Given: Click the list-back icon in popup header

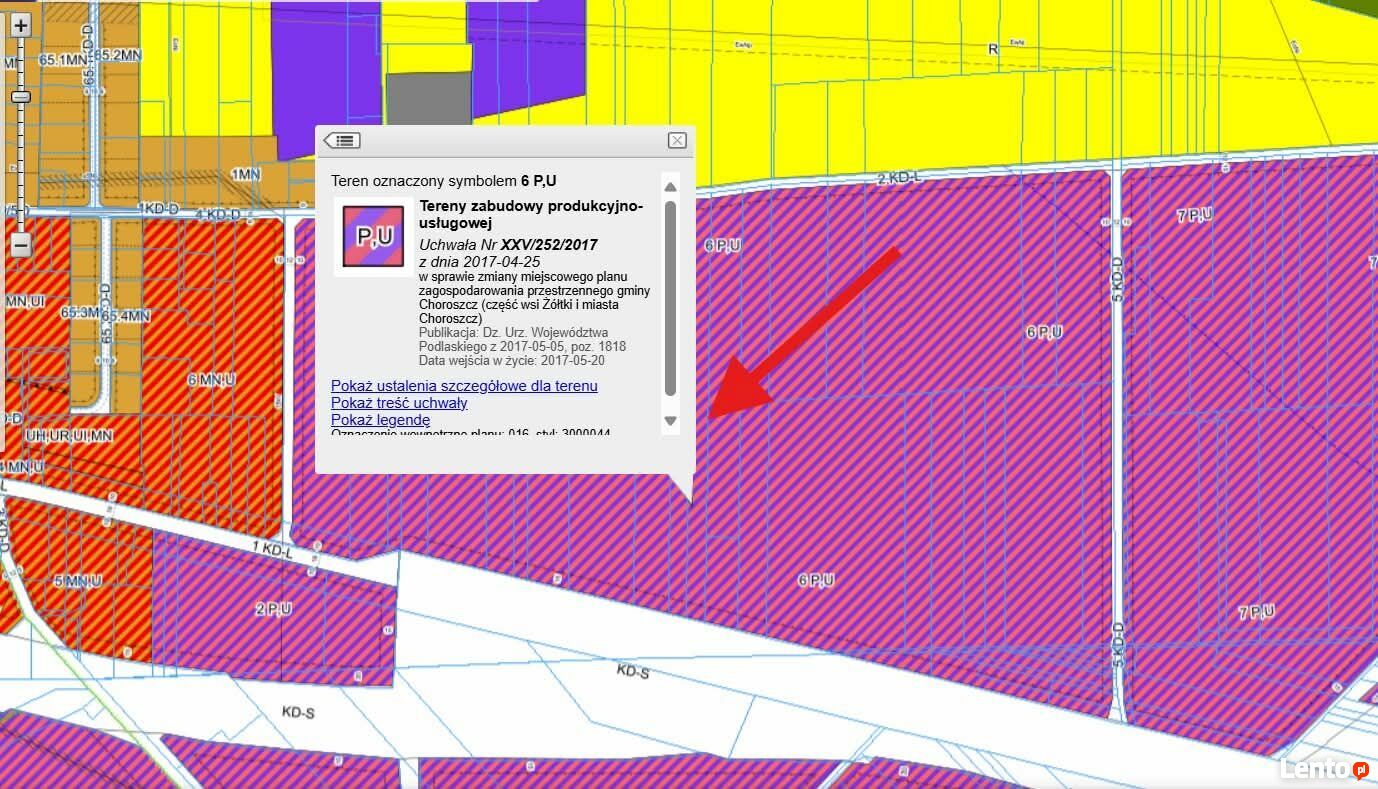Looking at the screenshot, I should [x=342, y=141].
